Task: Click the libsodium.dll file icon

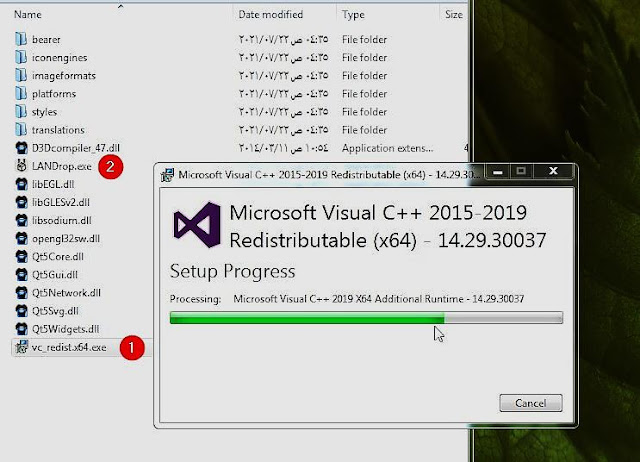Action: pos(21,220)
